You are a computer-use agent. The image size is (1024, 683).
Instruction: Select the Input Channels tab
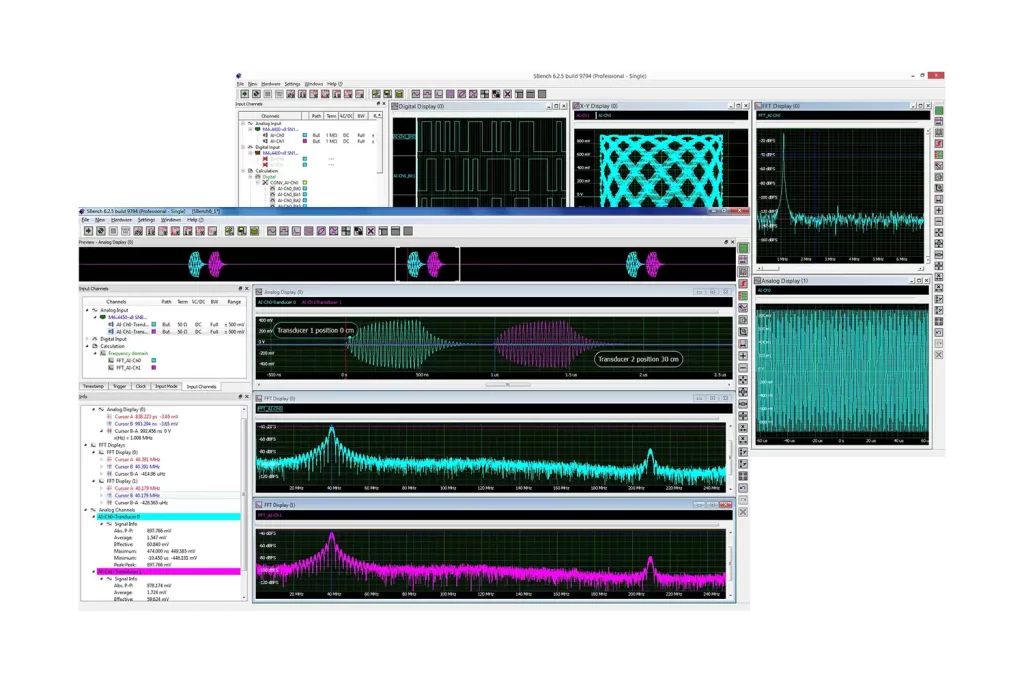pos(201,387)
